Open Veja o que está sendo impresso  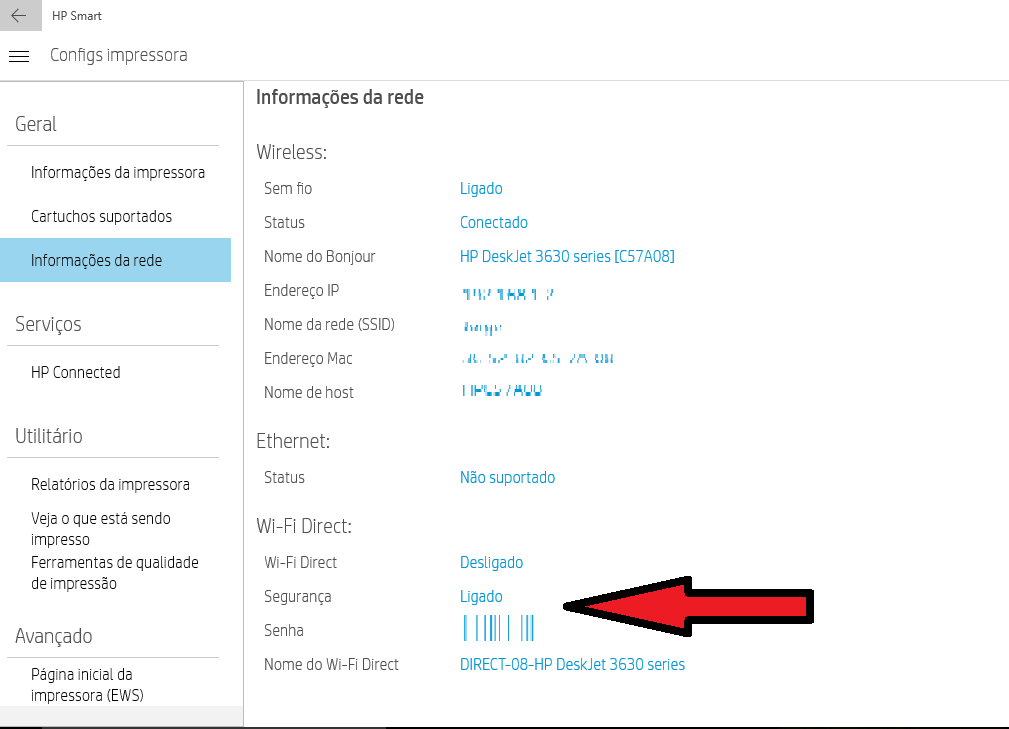(100, 528)
